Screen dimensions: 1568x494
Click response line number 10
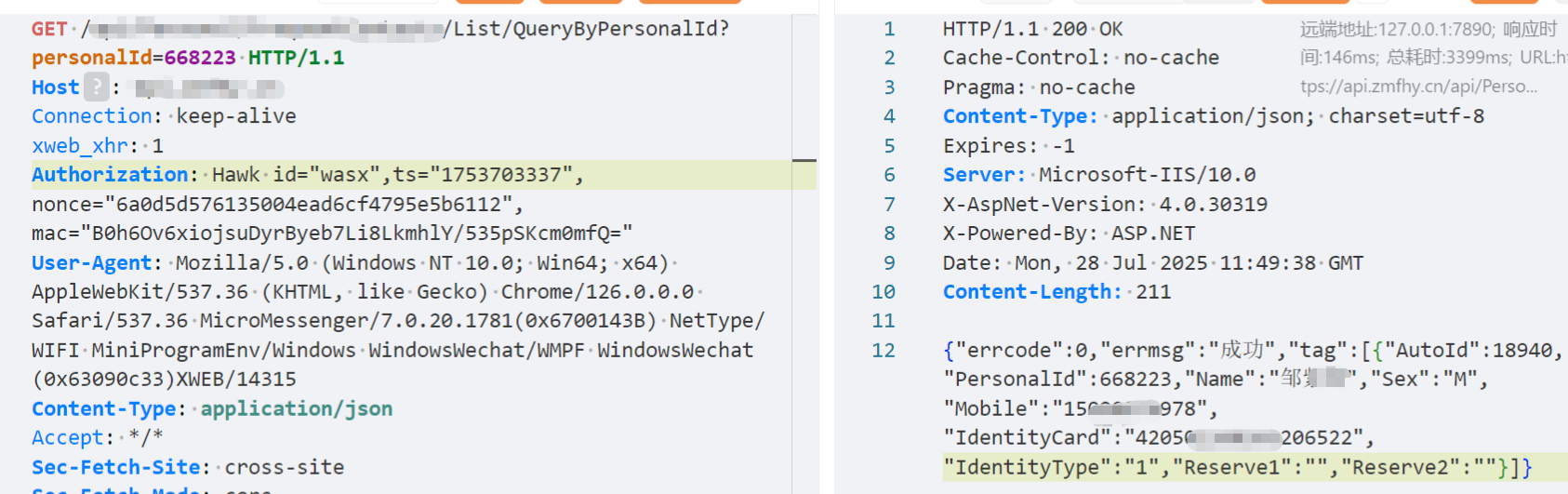coord(884,292)
